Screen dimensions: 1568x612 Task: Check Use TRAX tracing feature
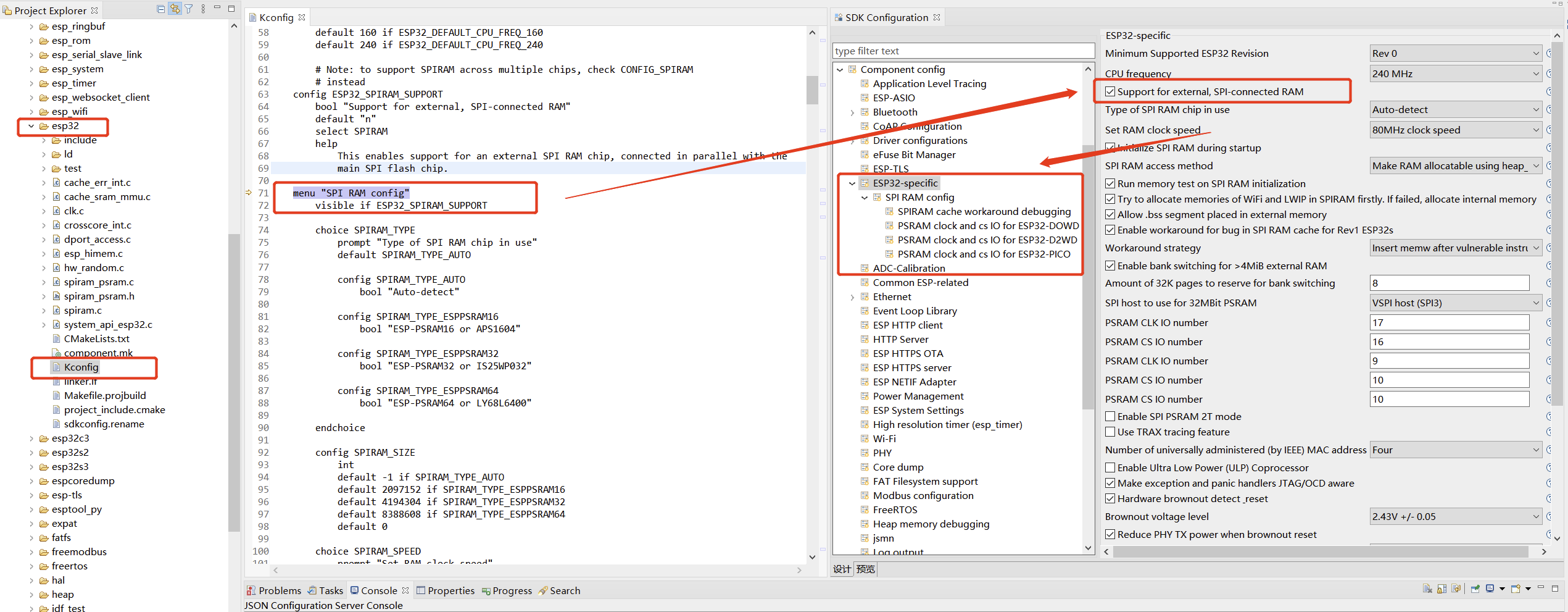pos(1111,432)
